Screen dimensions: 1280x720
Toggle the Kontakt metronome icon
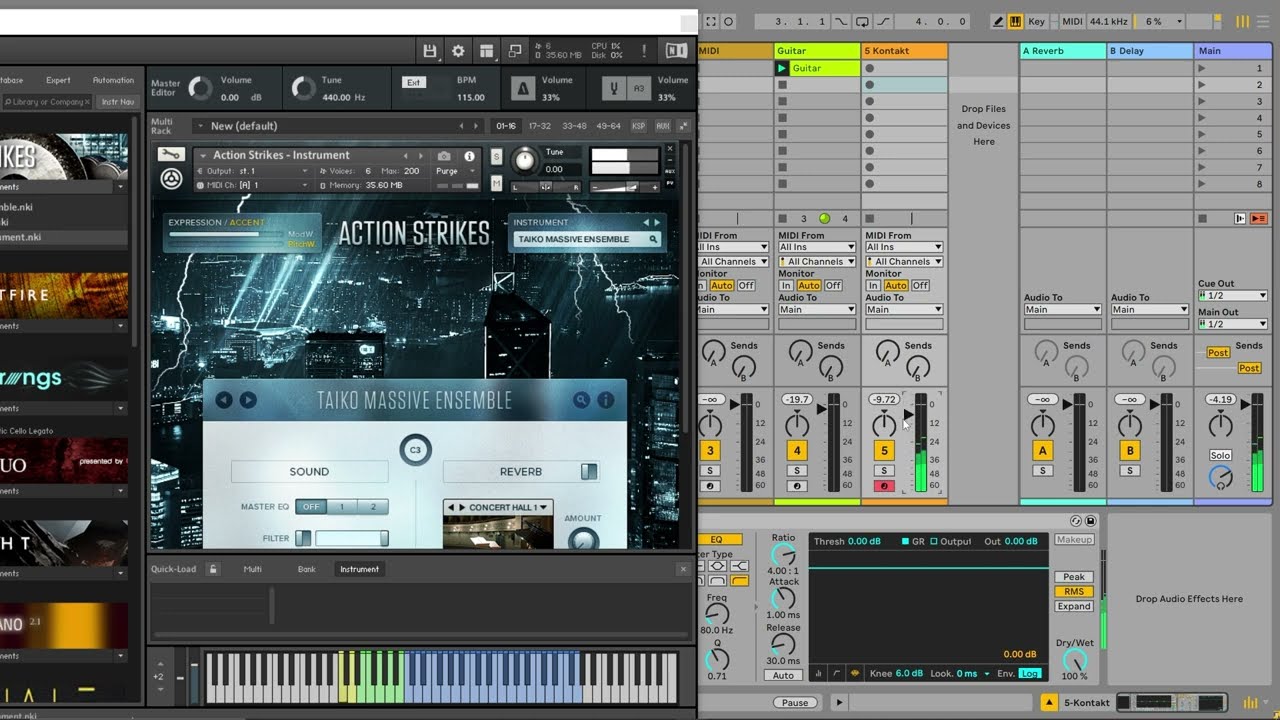pyautogui.click(x=523, y=89)
